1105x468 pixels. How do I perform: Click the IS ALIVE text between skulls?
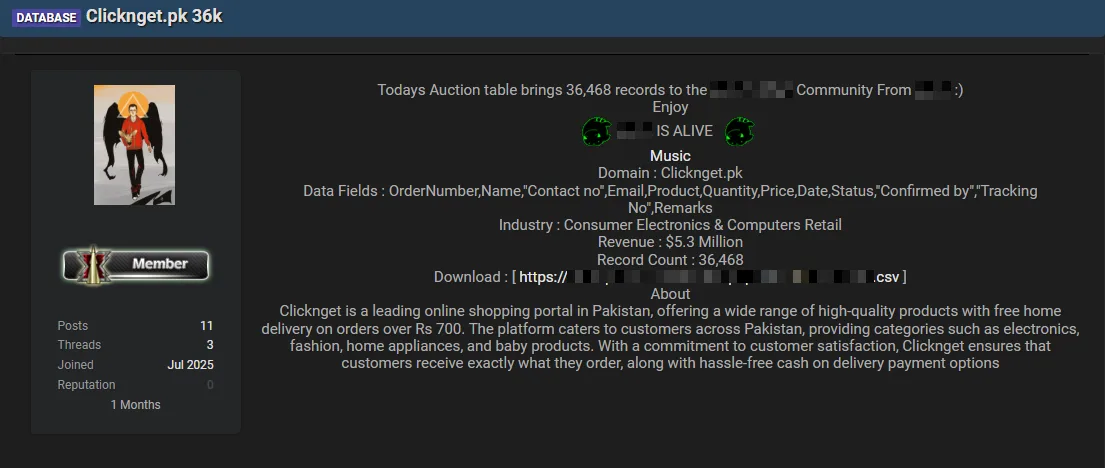tap(684, 131)
